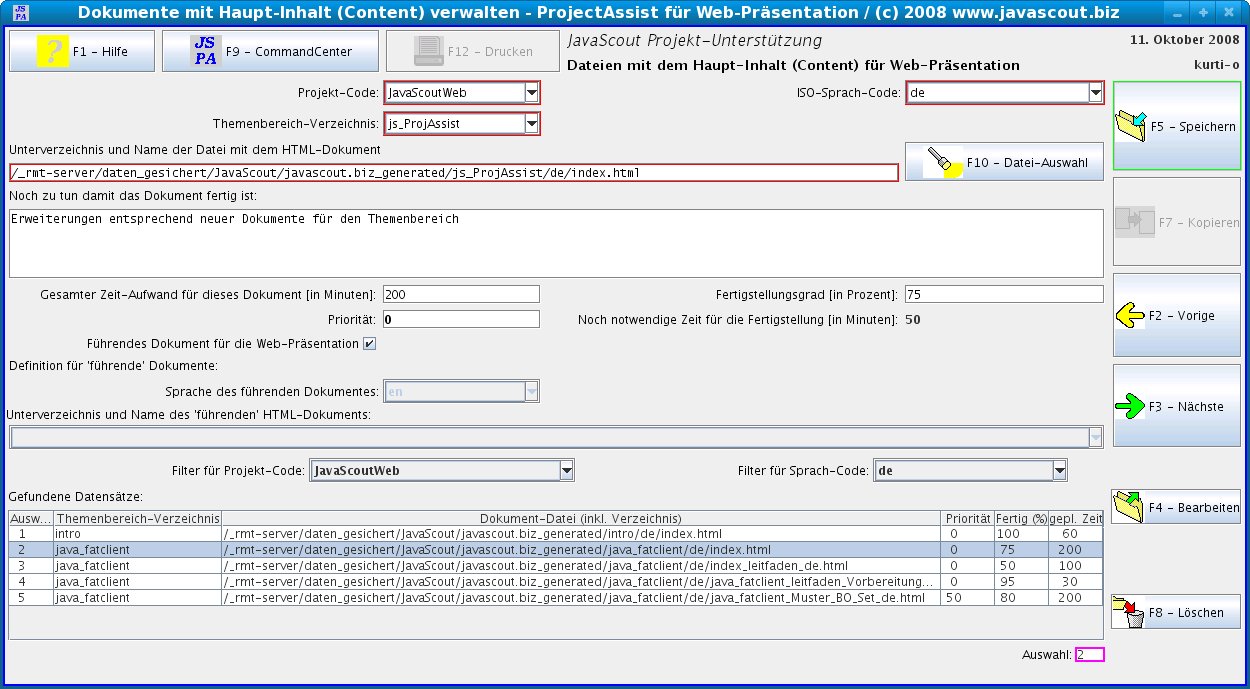Go to next record with green arrow

point(1130,407)
